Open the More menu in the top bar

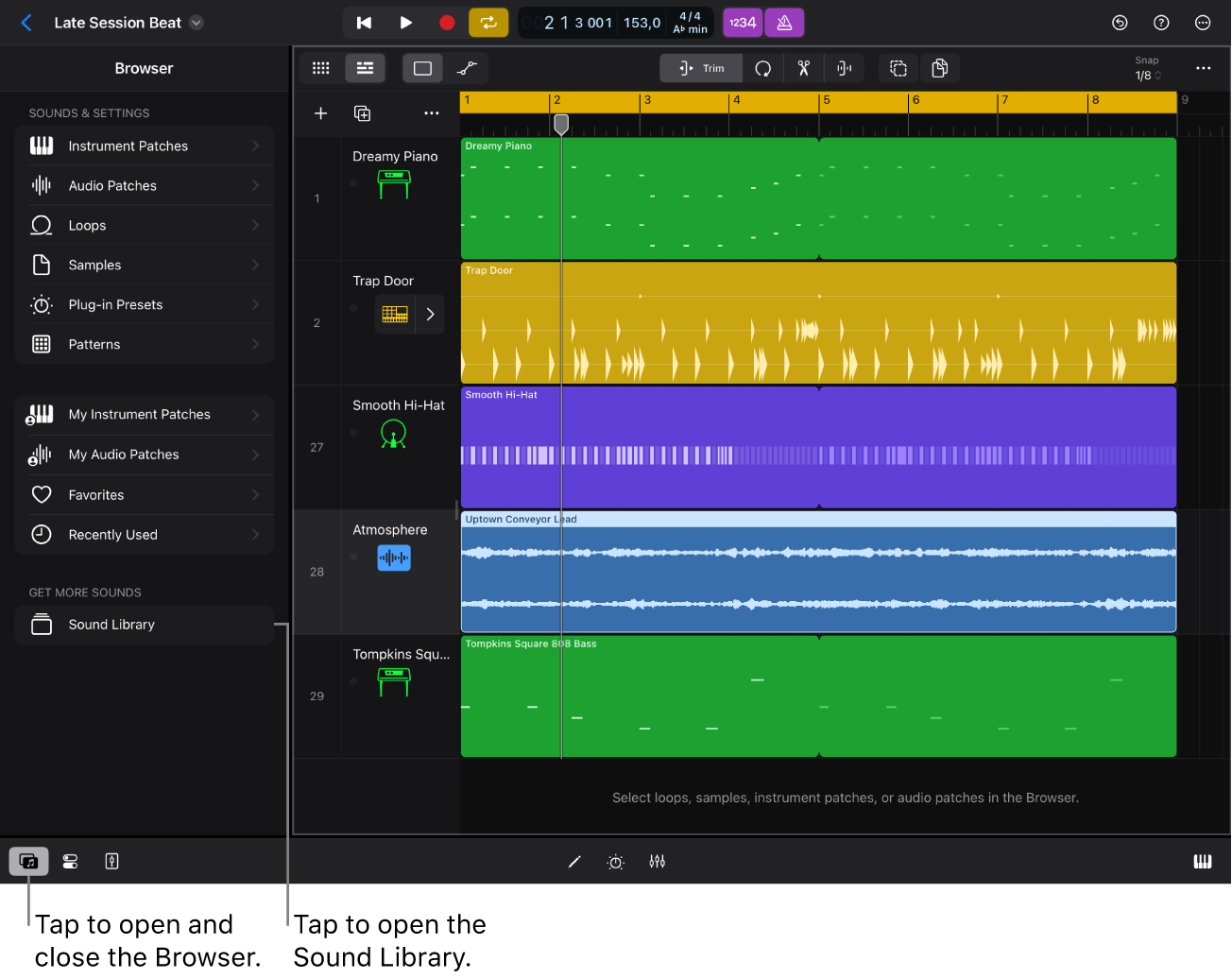point(1203,23)
